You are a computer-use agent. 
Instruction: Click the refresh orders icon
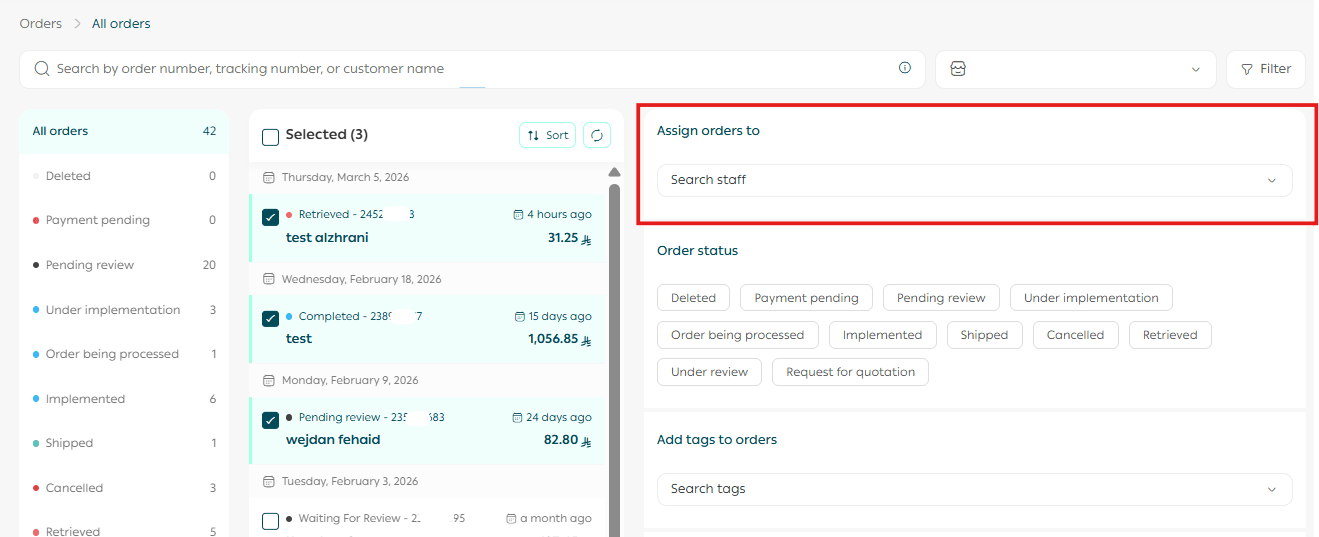point(597,135)
